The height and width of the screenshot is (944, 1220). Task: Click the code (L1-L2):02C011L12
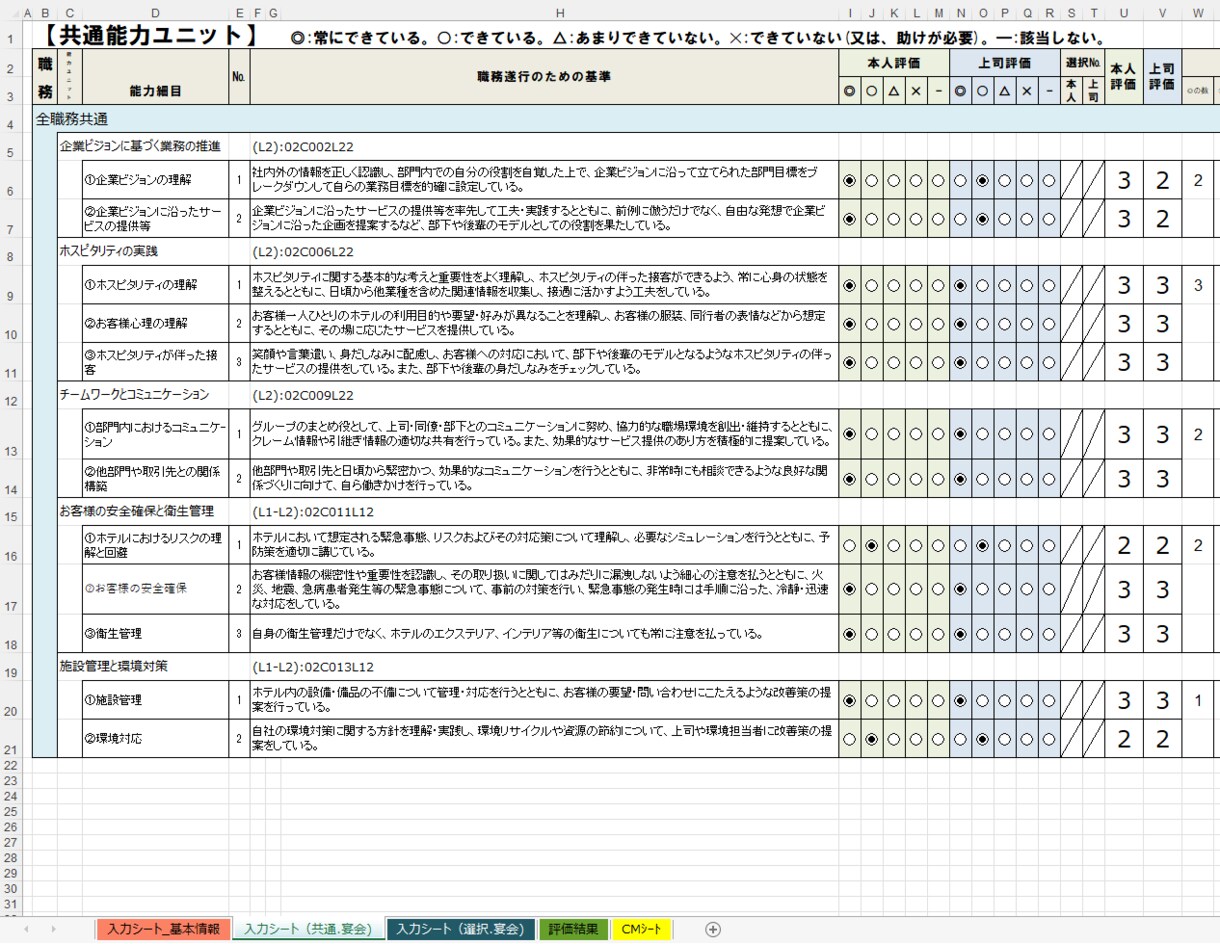[314, 511]
